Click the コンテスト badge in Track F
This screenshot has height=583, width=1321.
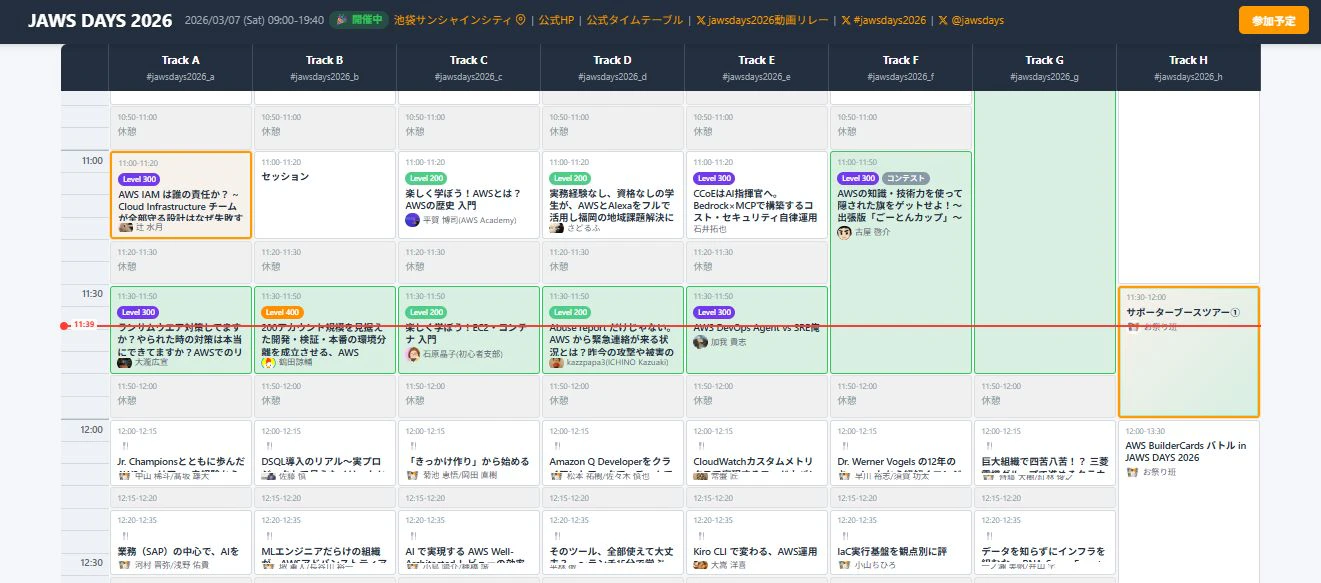[906, 178]
